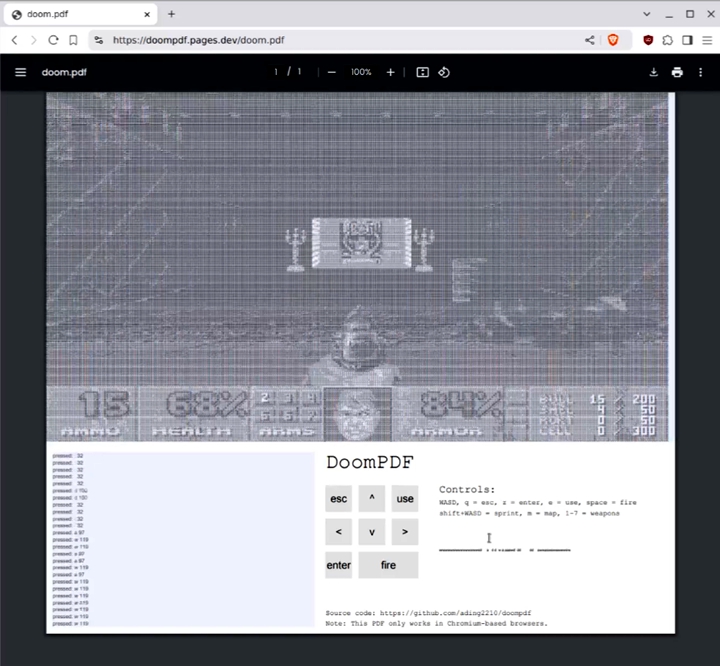Click the browser forward arrow

click(34, 40)
